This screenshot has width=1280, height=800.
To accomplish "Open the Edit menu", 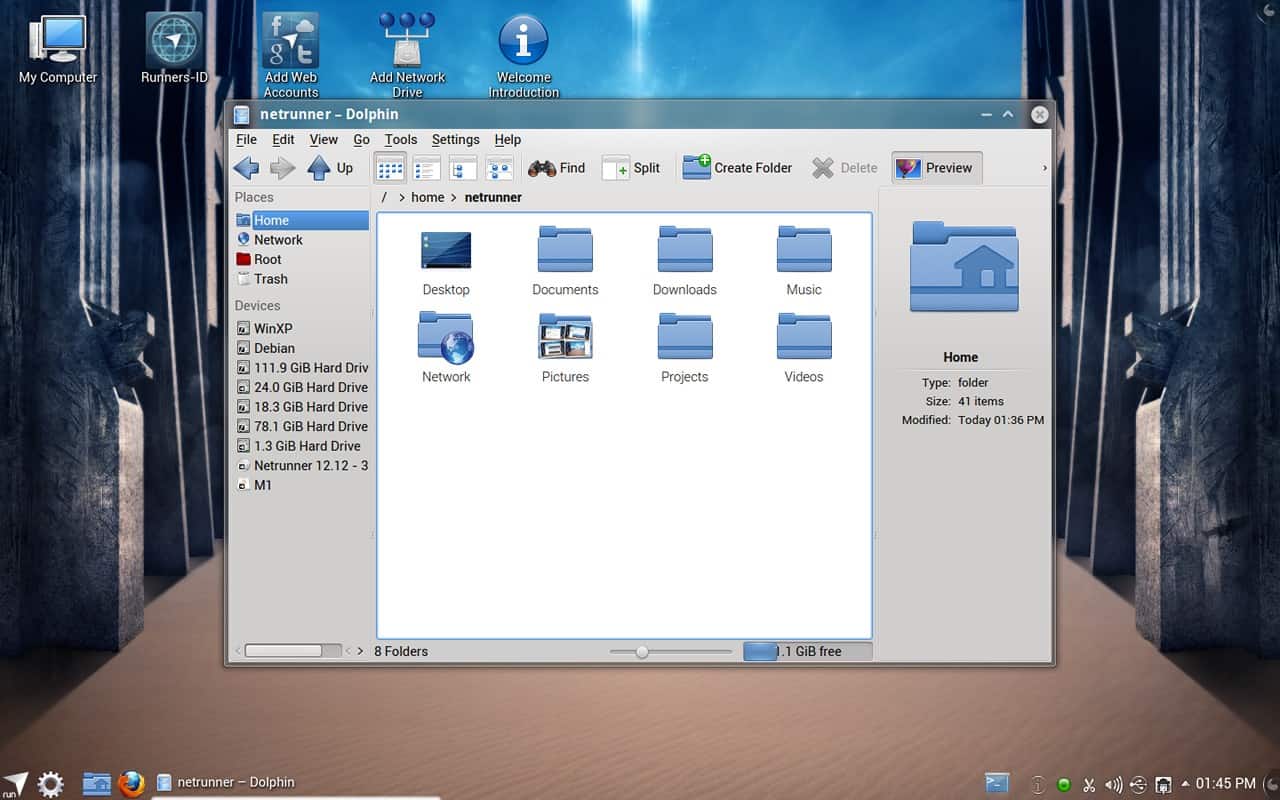I will pos(283,140).
